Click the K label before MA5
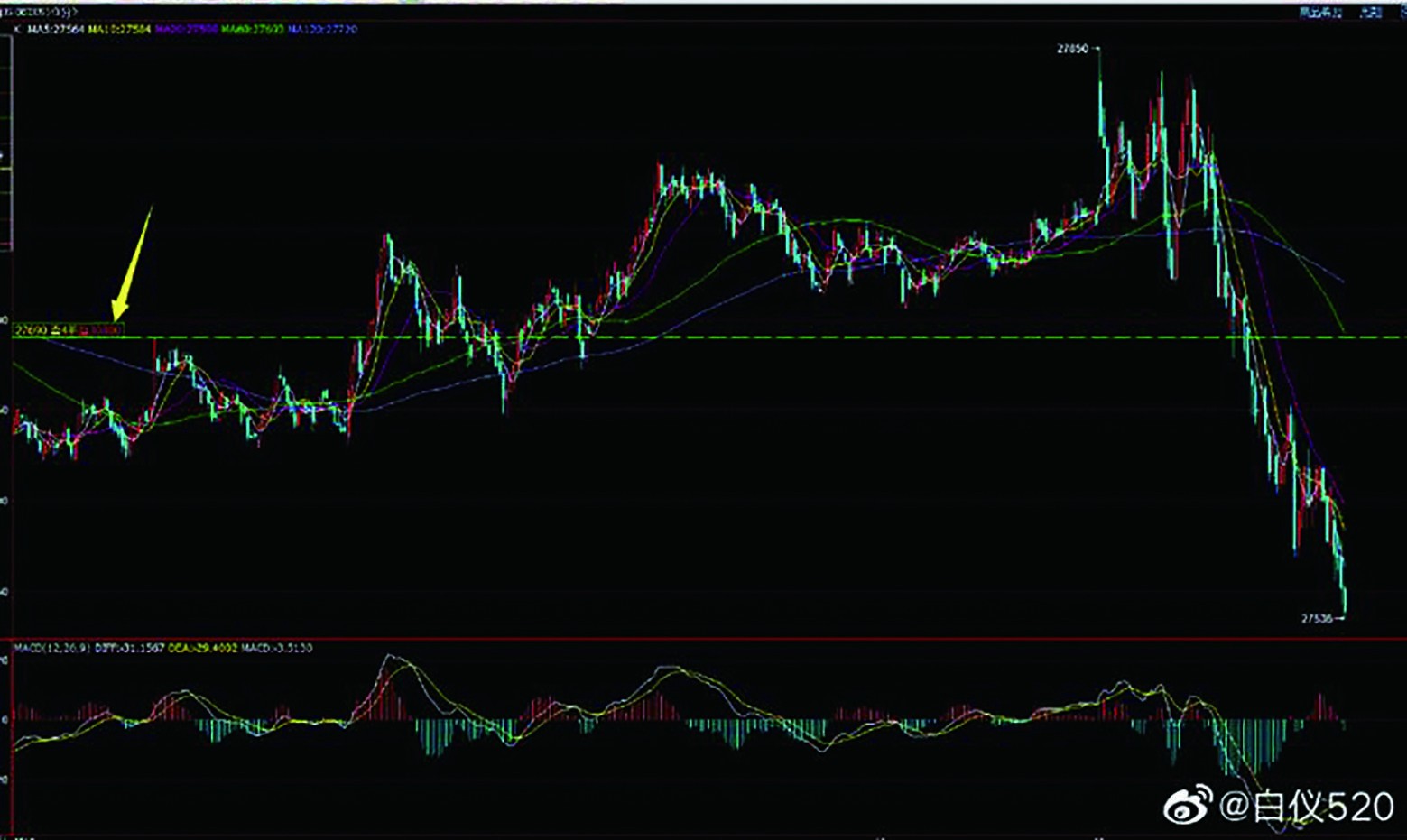This screenshot has width=1407, height=840. 16,29
